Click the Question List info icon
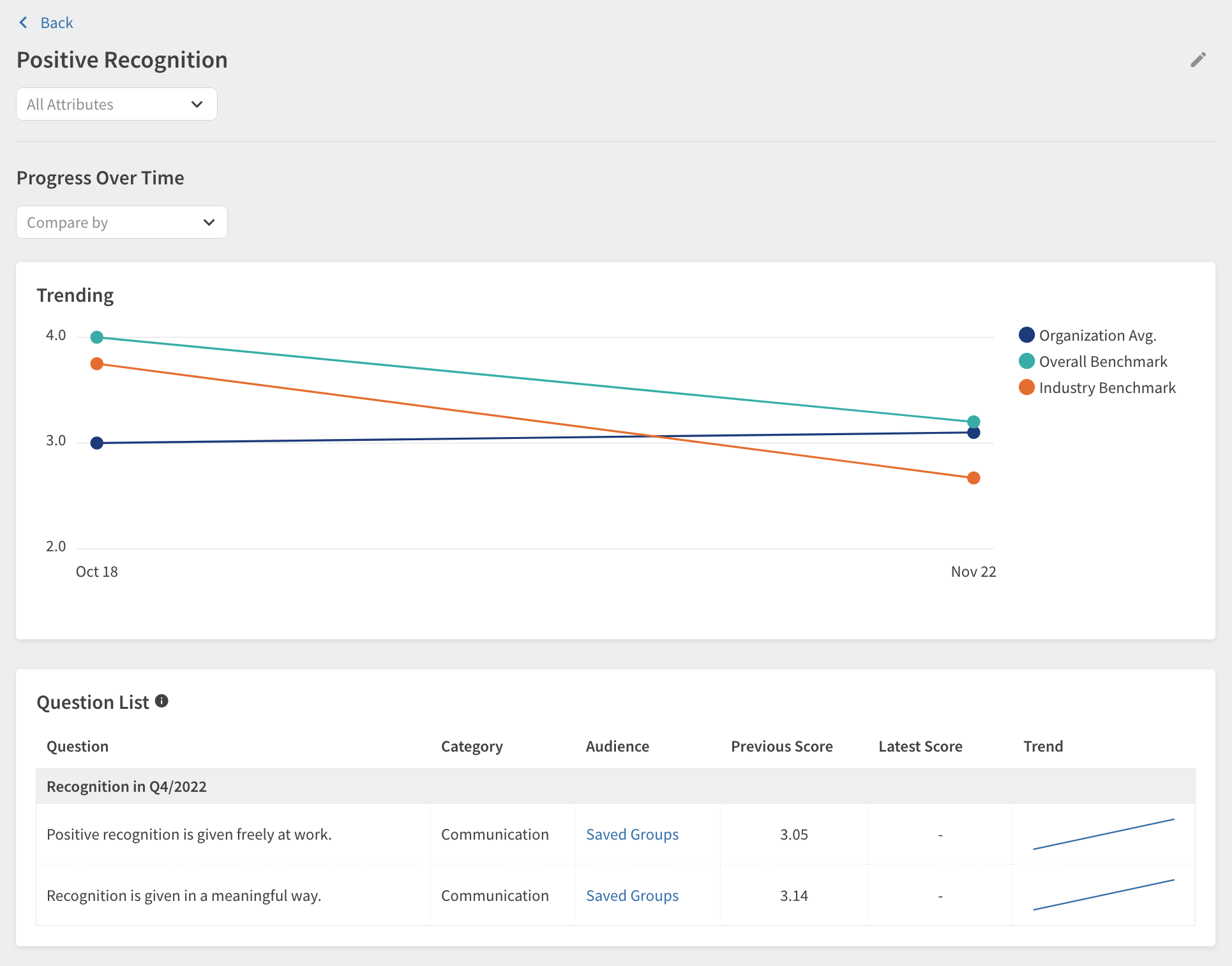This screenshot has width=1232, height=966. pyautogui.click(x=162, y=701)
